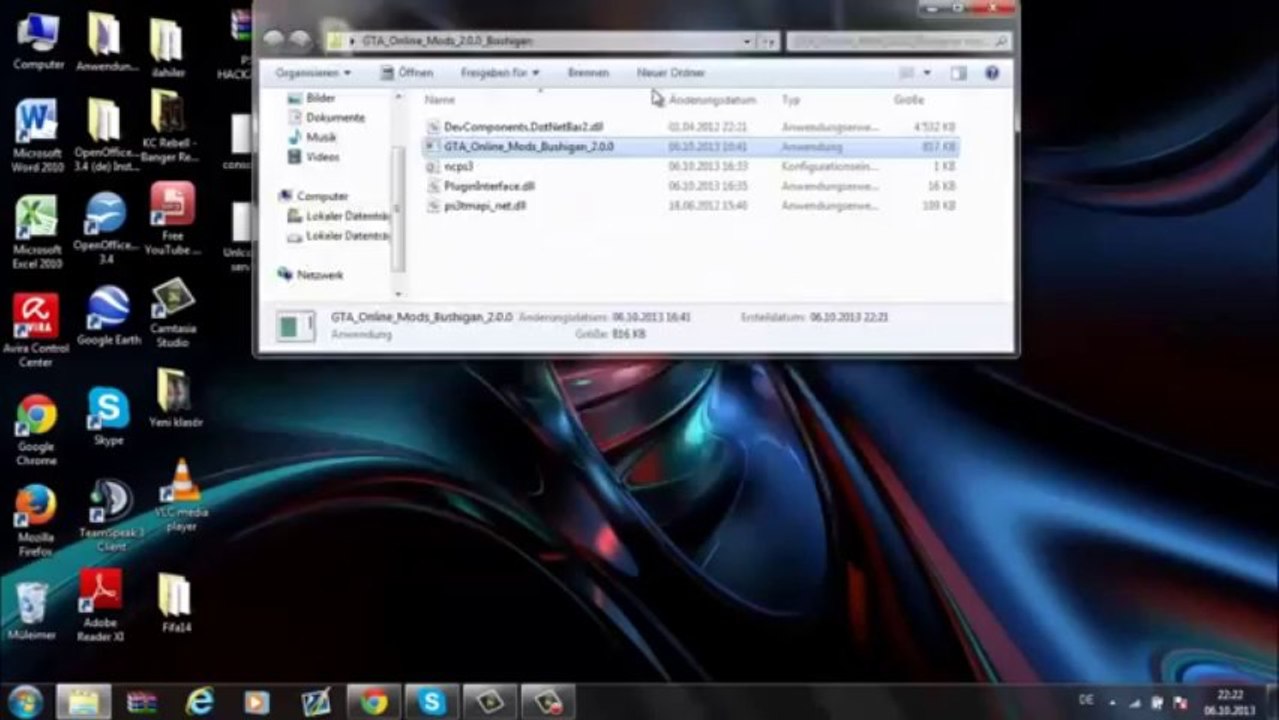
Task: Sort by Name column header
Action: coord(439,100)
